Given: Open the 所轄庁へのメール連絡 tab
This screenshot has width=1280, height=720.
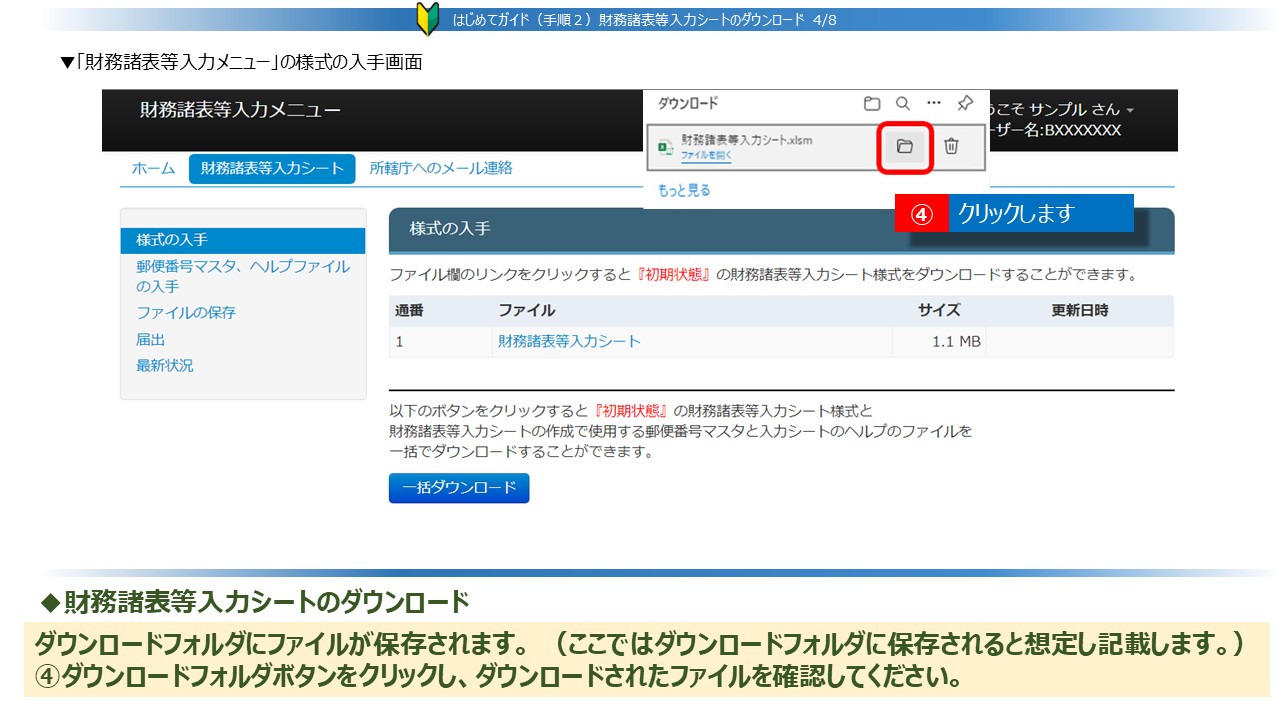Looking at the screenshot, I should [441, 168].
